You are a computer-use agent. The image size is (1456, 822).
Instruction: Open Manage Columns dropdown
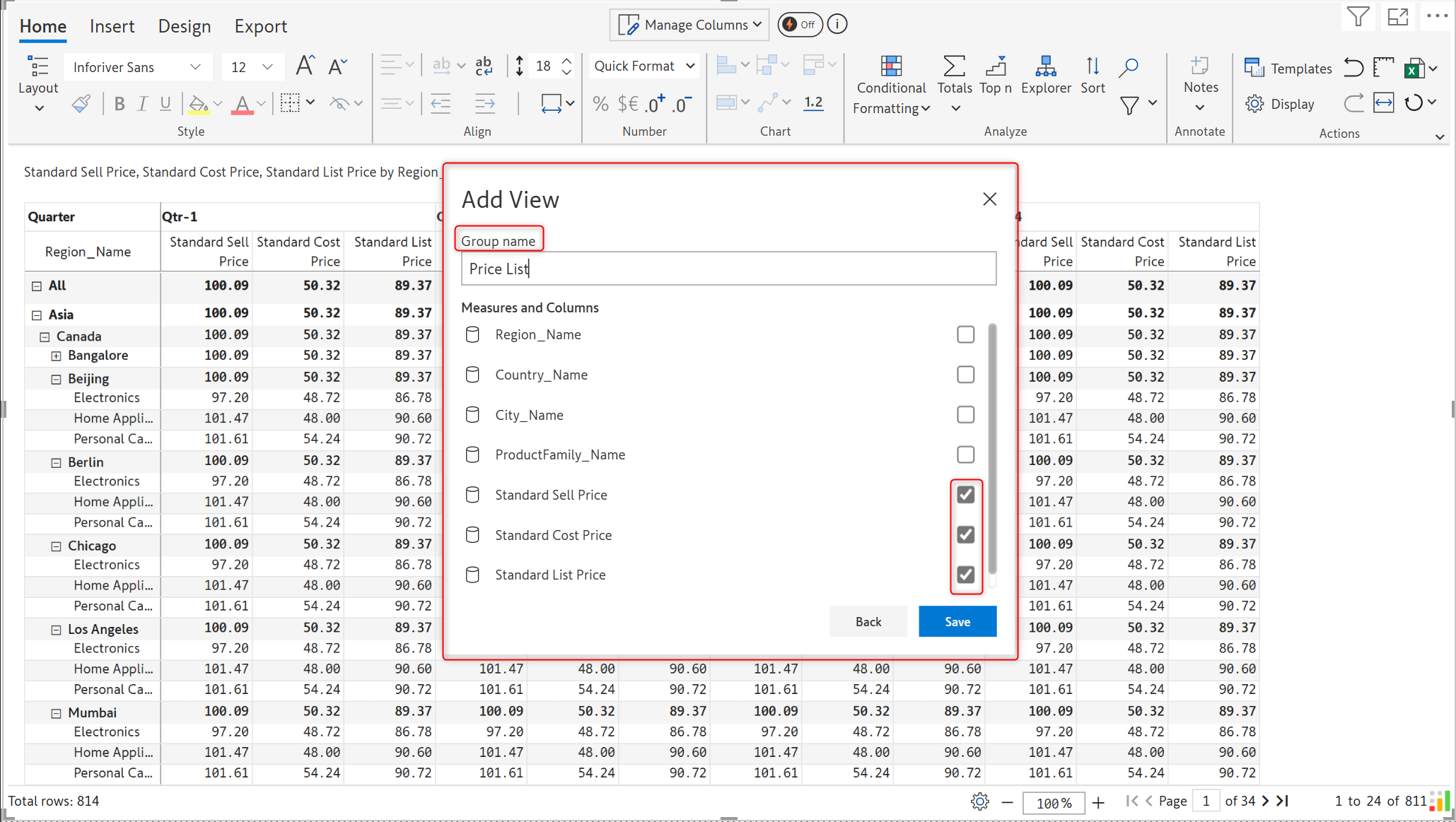[689, 25]
